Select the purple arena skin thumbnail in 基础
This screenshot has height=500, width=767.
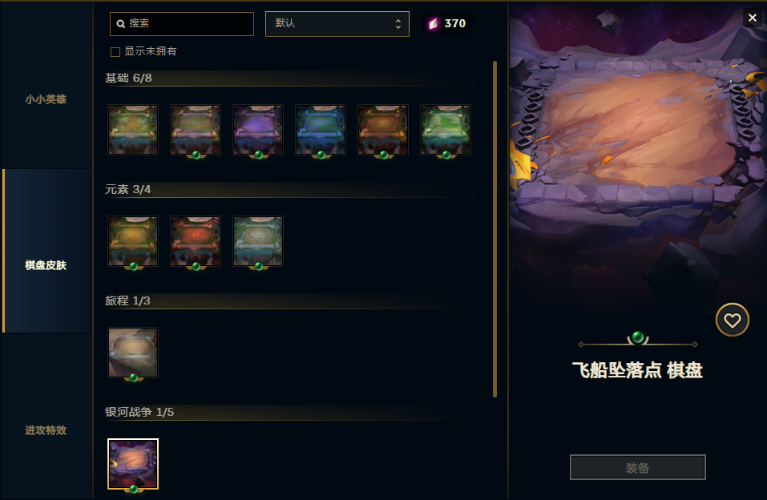[258, 130]
